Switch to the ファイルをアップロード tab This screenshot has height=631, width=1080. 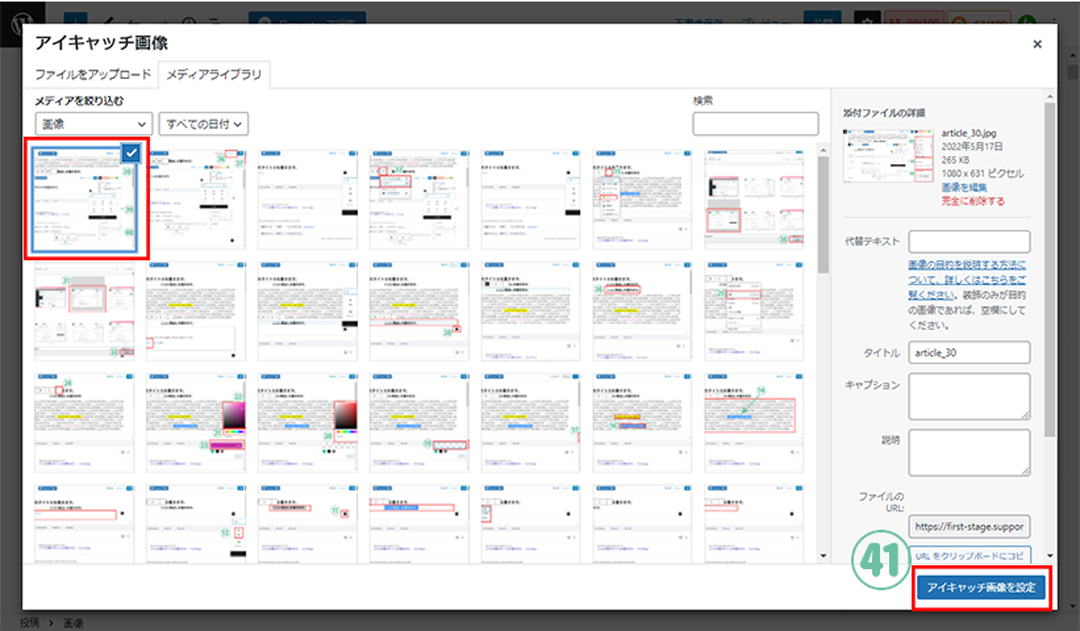click(92, 75)
